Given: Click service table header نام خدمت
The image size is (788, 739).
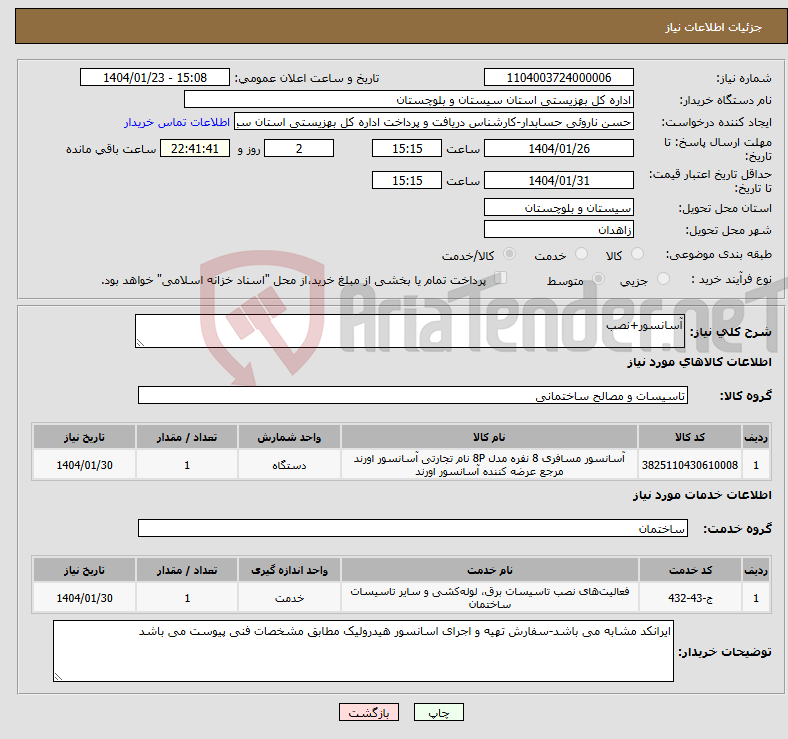Looking at the screenshot, I should coord(490,570).
